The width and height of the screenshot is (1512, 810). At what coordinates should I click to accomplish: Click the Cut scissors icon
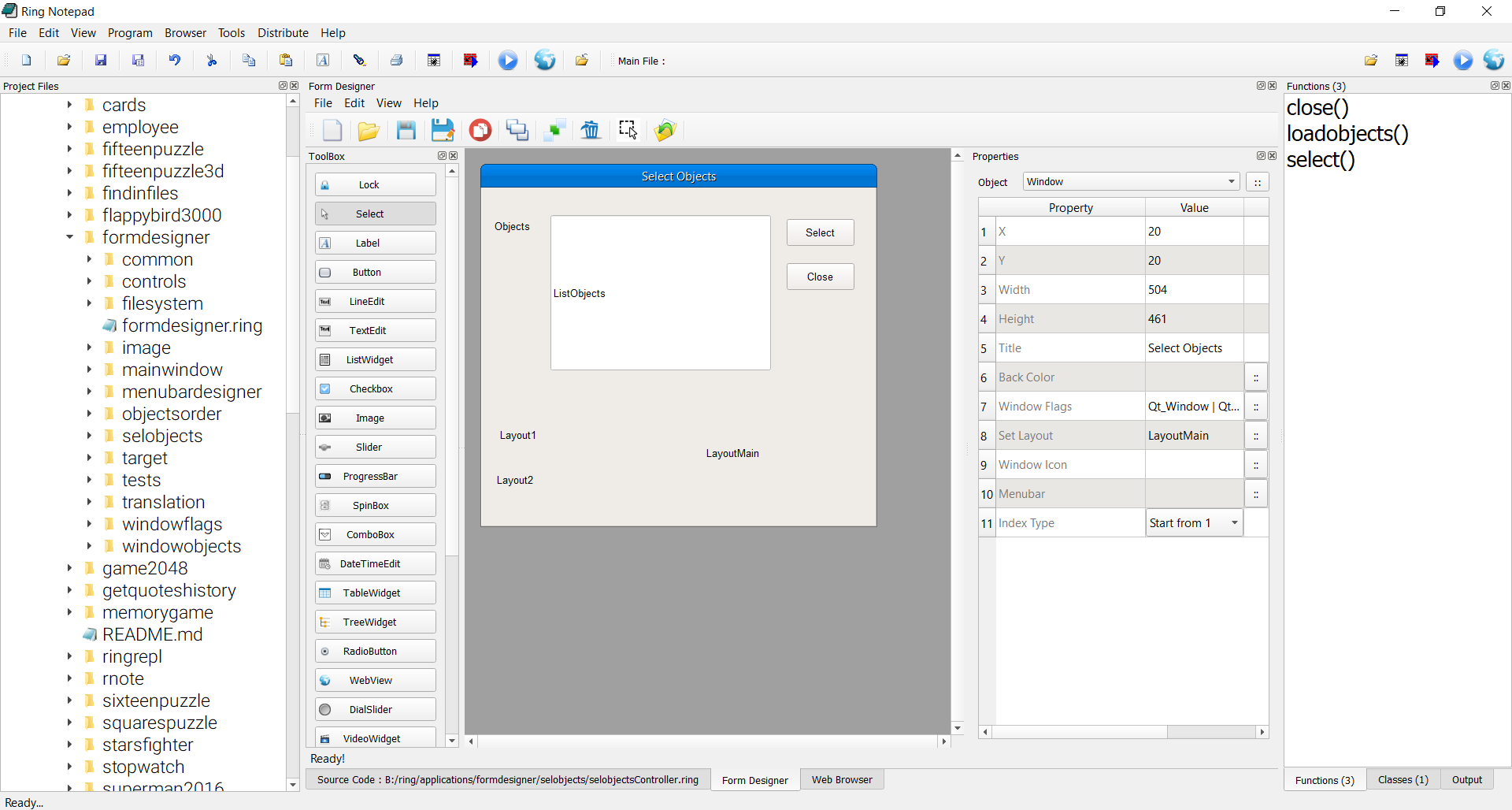(212, 61)
